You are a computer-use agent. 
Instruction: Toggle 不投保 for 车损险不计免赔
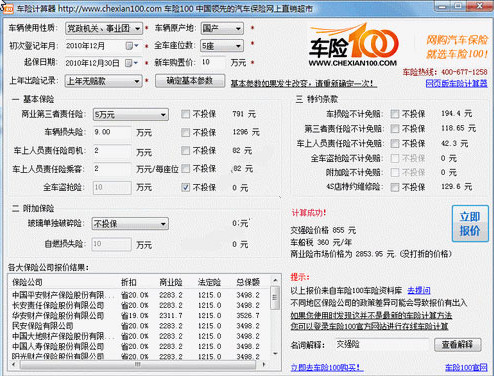click(395, 114)
